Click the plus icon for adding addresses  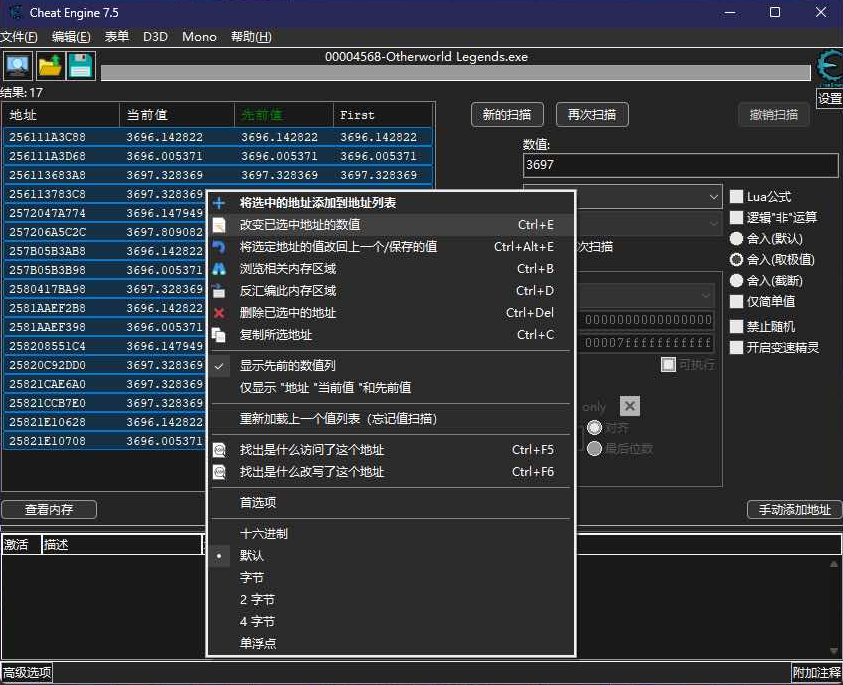[219, 203]
